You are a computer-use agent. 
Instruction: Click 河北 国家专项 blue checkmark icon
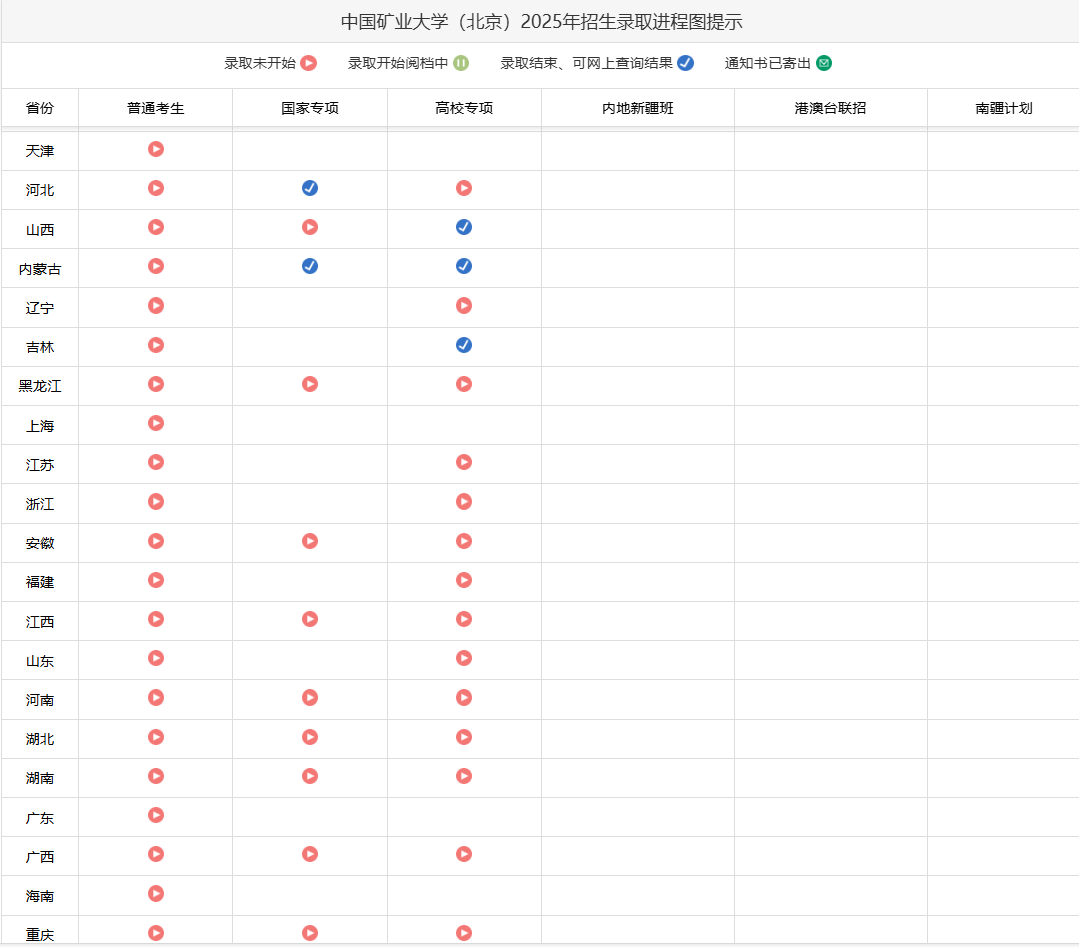pos(310,188)
